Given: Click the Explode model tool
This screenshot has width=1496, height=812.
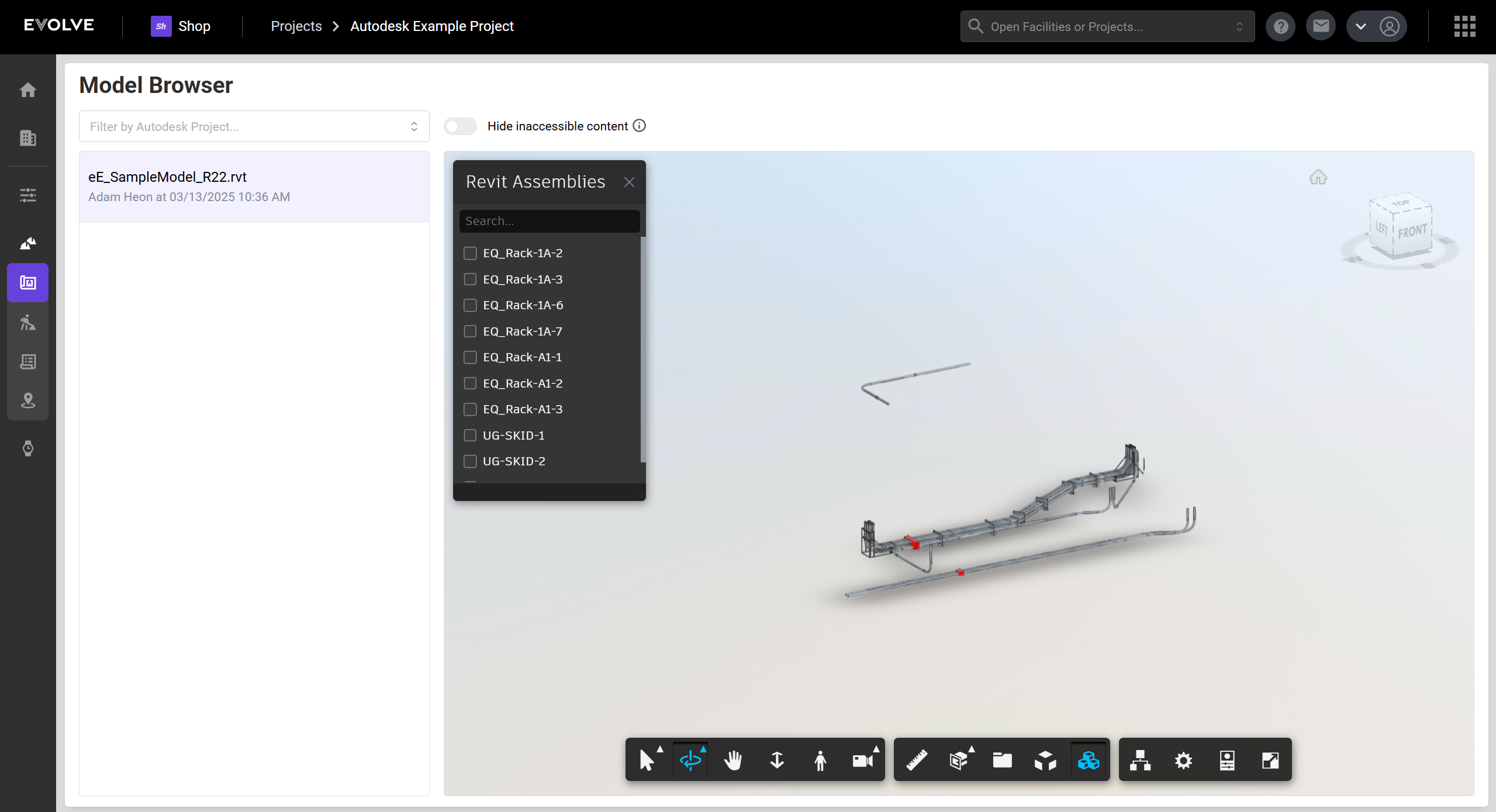Looking at the screenshot, I should coord(1045,760).
